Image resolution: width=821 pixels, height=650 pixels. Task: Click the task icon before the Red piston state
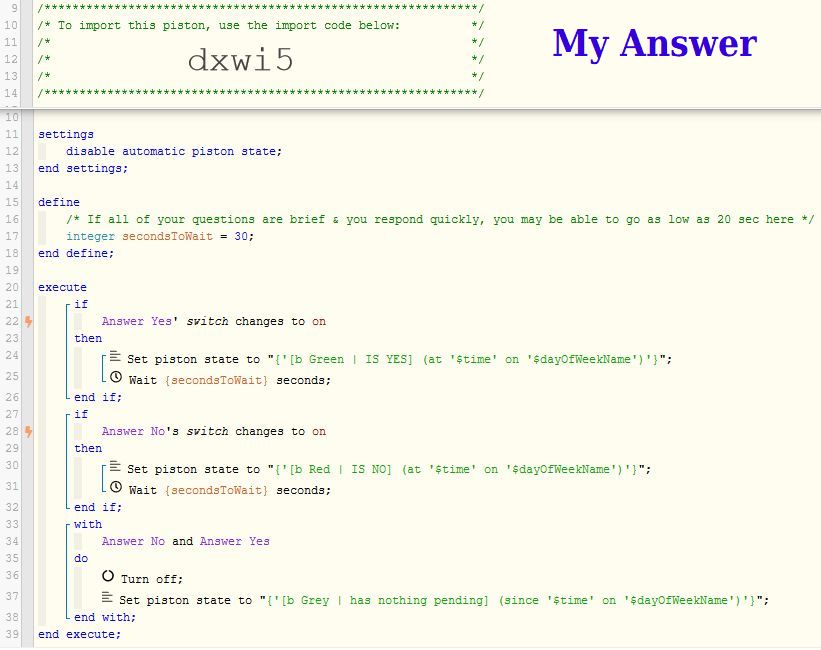tap(115, 467)
